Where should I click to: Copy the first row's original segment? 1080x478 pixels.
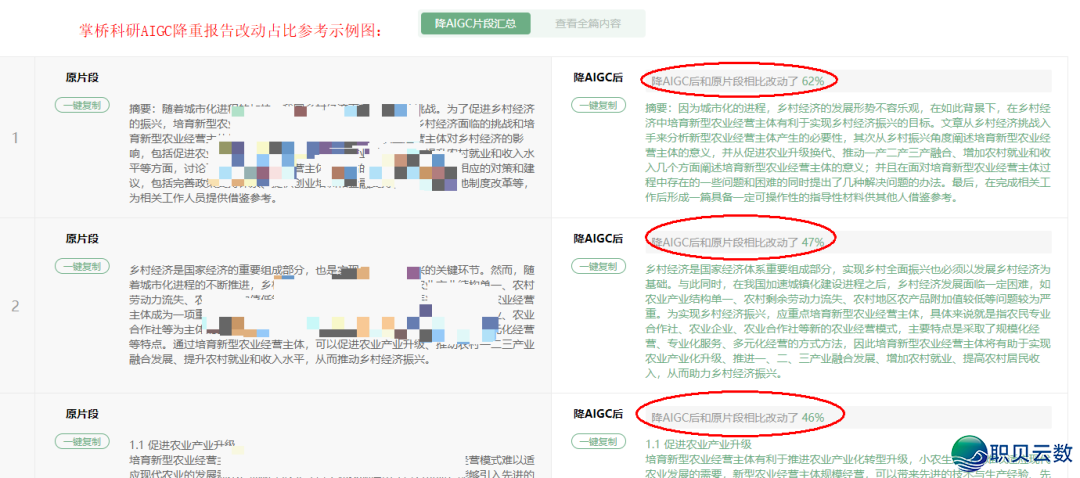pos(82,105)
